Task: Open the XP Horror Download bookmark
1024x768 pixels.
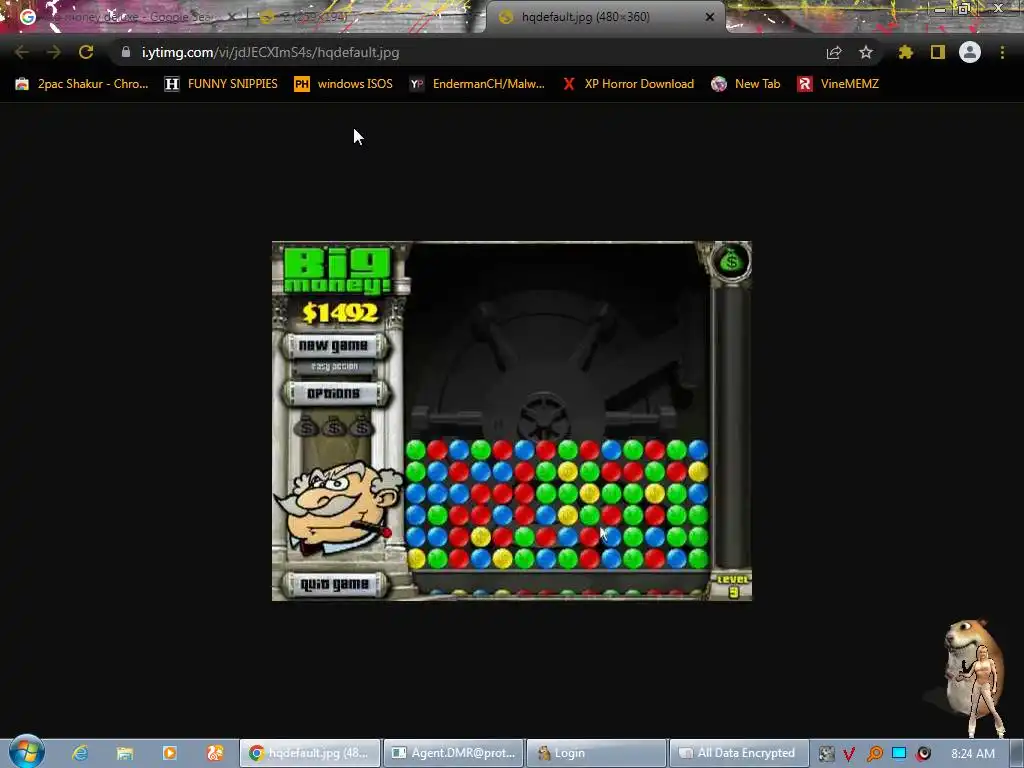Action: 628,84
